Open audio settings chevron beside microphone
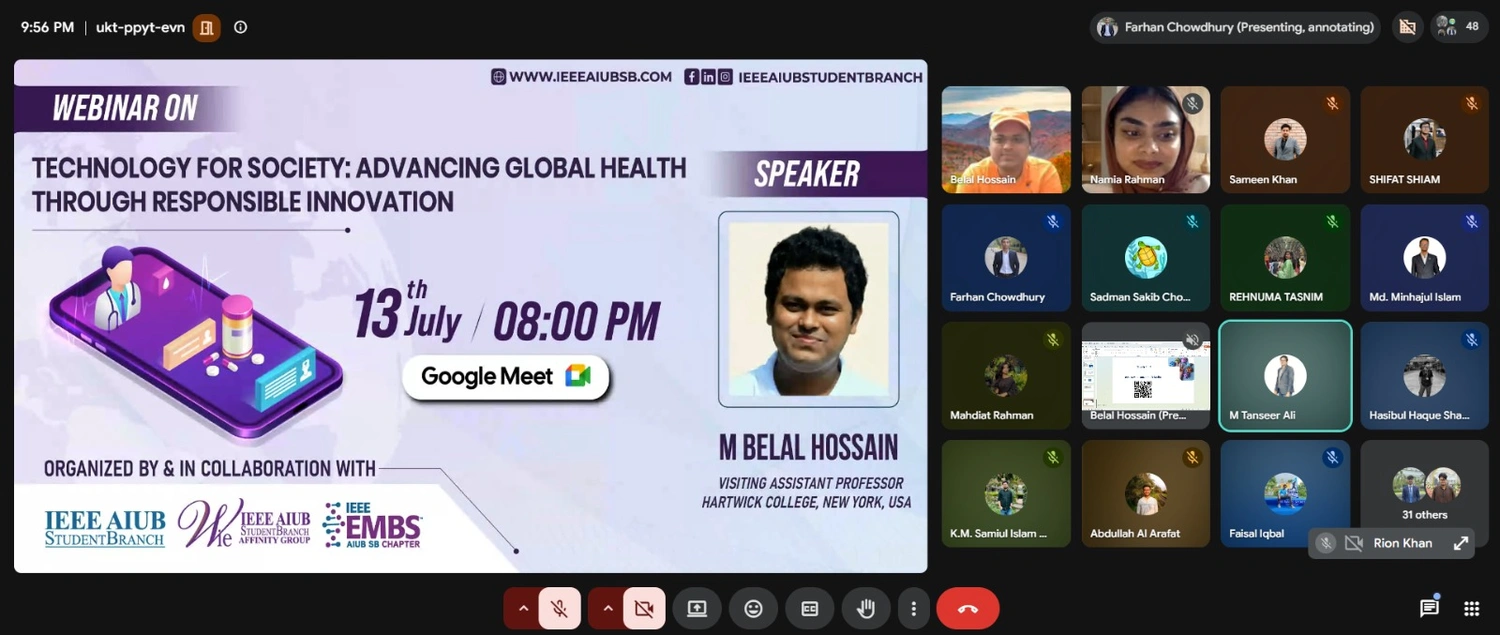Image resolution: width=1500 pixels, height=635 pixels. tap(522, 608)
